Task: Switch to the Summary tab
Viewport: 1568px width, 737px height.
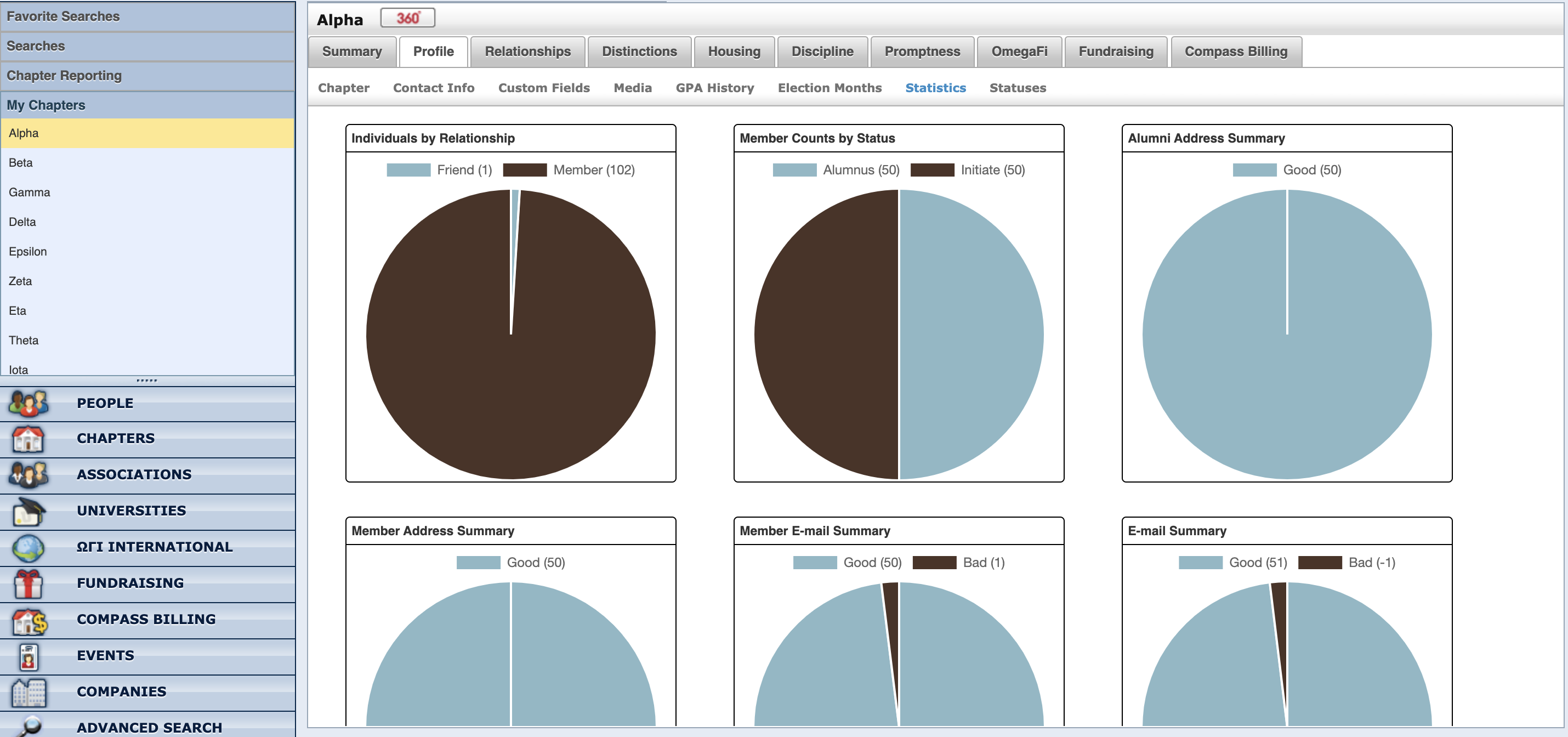Action: tap(352, 52)
